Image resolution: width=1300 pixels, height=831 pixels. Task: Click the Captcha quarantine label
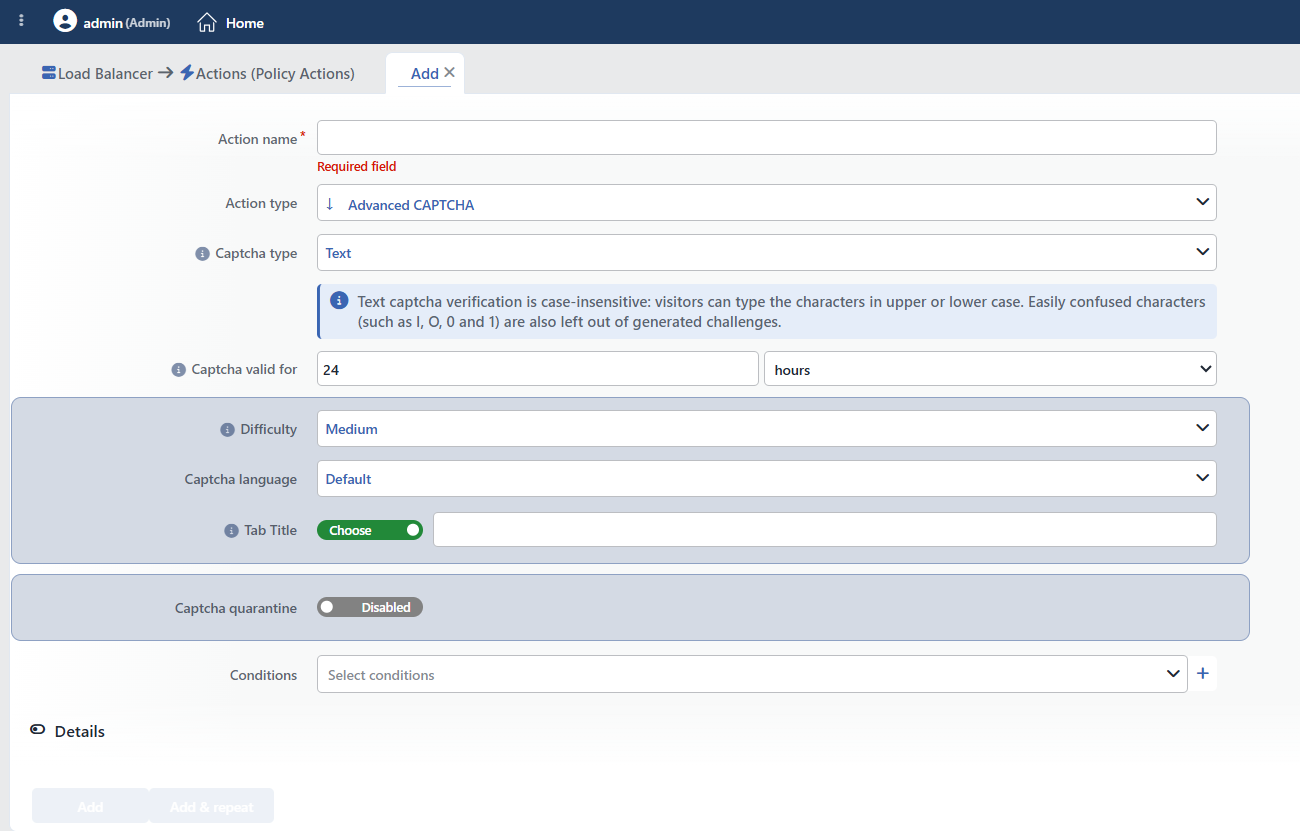tap(236, 608)
